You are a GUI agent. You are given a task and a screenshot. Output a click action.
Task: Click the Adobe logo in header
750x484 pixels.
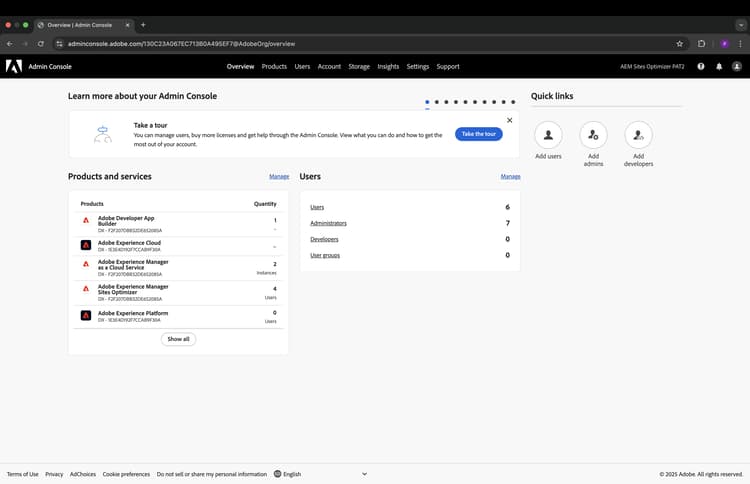[14, 66]
